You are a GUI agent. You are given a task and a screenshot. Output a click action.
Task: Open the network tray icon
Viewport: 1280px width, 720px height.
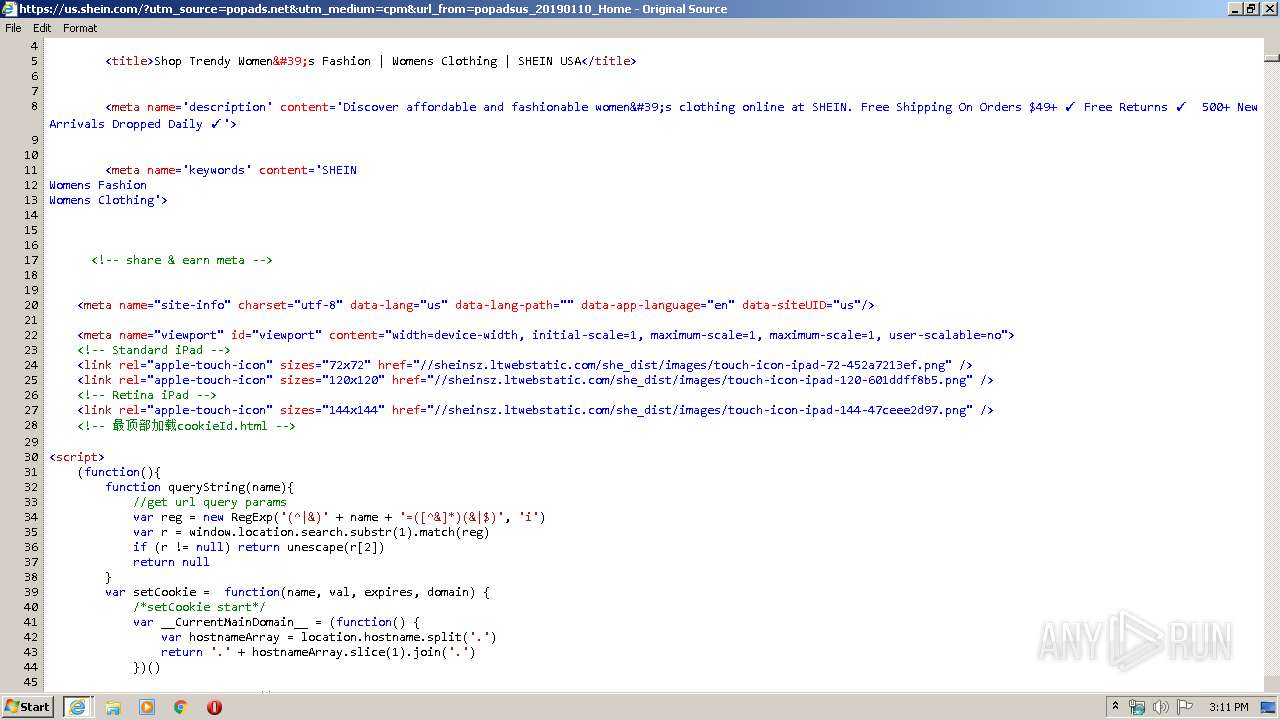[x=1137, y=707]
